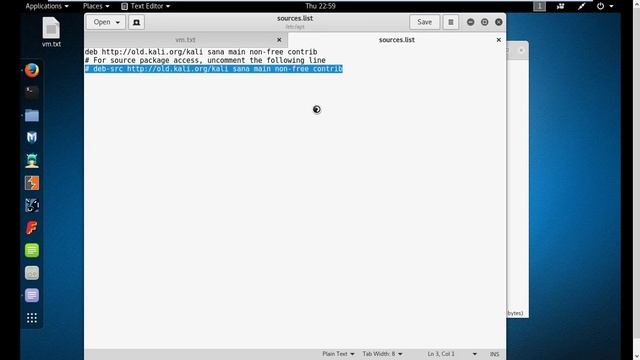The height and width of the screenshot is (360, 640).
Task: Create new document in text editor
Action: (136, 22)
